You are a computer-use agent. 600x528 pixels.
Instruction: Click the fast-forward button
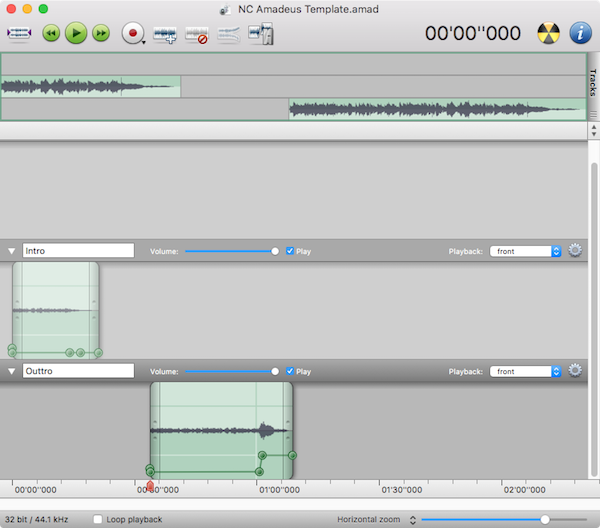(x=101, y=33)
